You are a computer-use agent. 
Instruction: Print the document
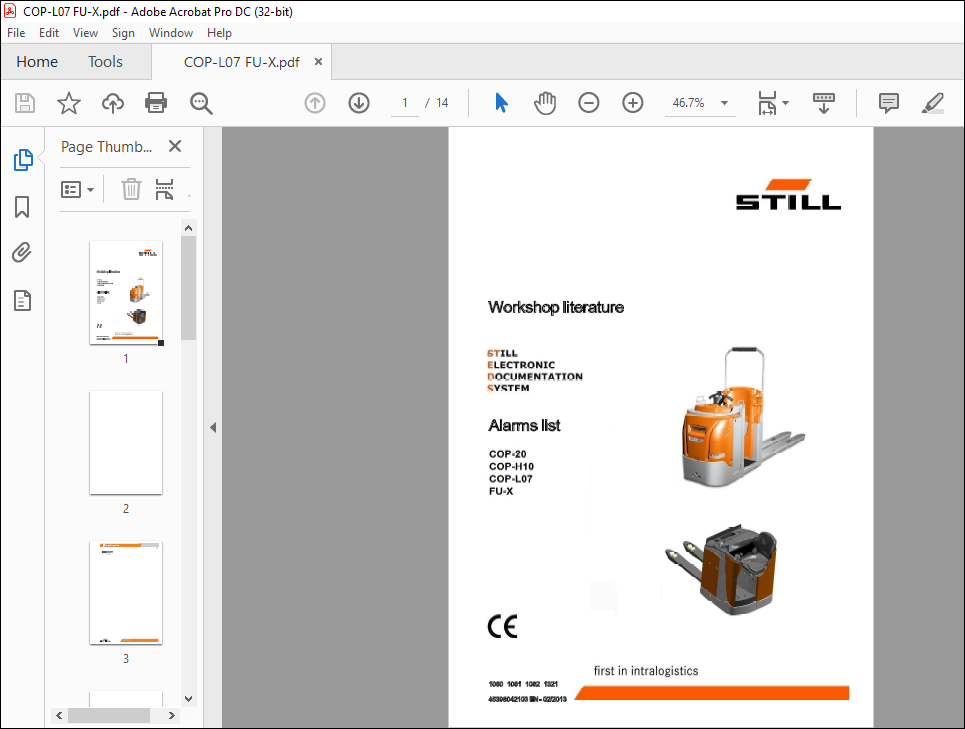pyautogui.click(x=156, y=103)
